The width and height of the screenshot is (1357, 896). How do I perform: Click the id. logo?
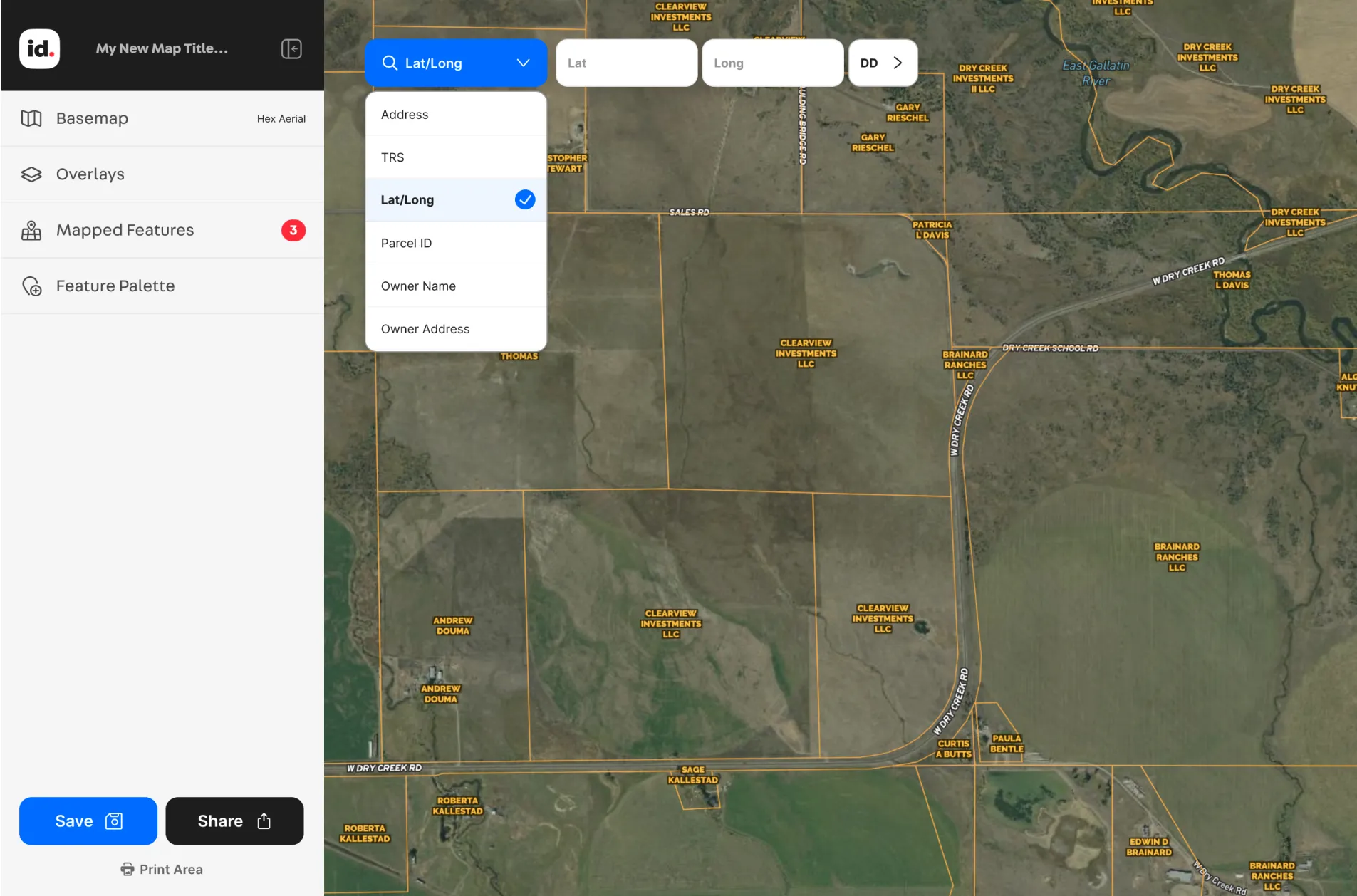[x=39, y=48]
